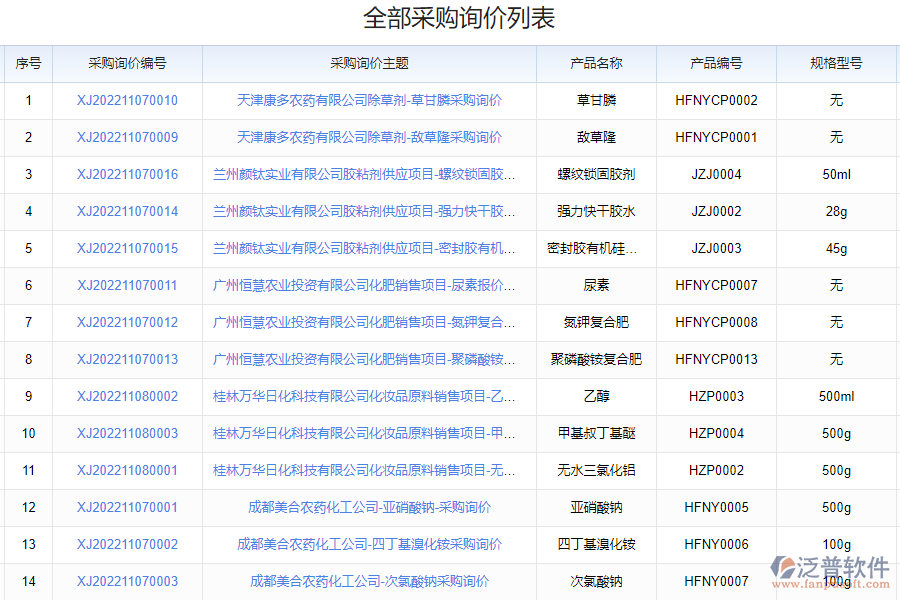Click the 产品名称 column header
Viewport: 900px width, 600px height.
coord(596,62)
